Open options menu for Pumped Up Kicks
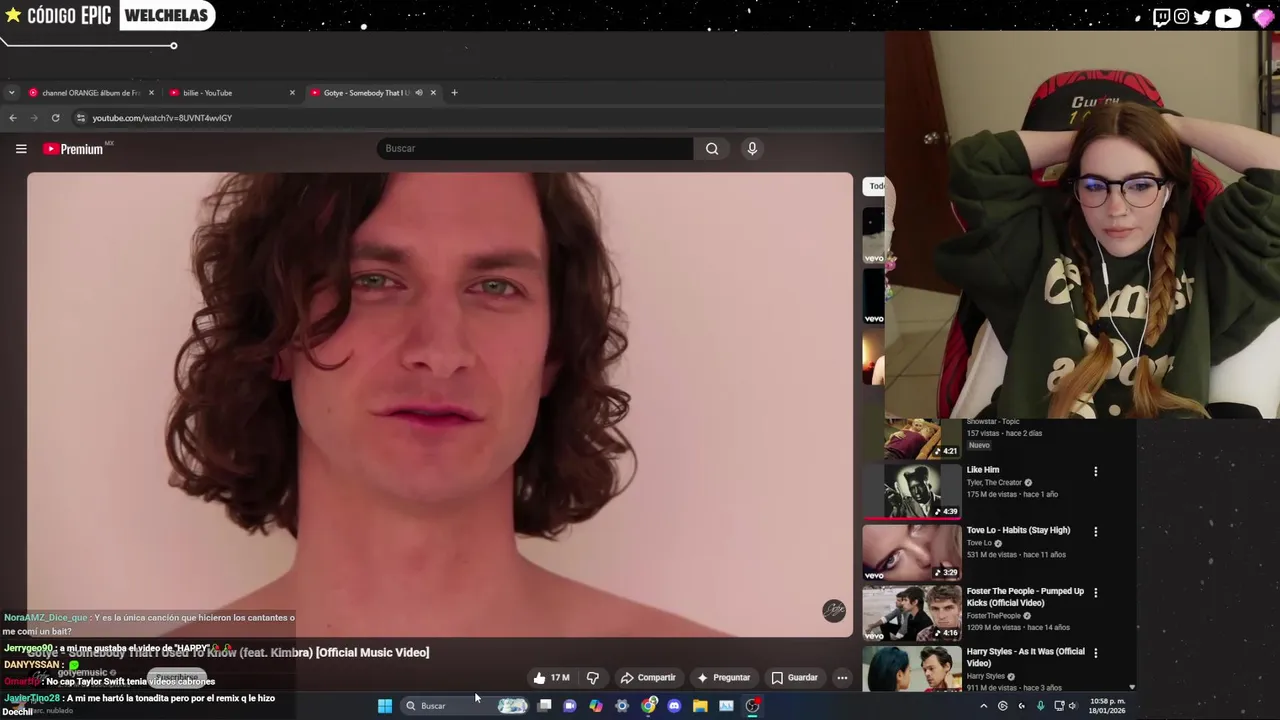 click(x=1095, y=592)
